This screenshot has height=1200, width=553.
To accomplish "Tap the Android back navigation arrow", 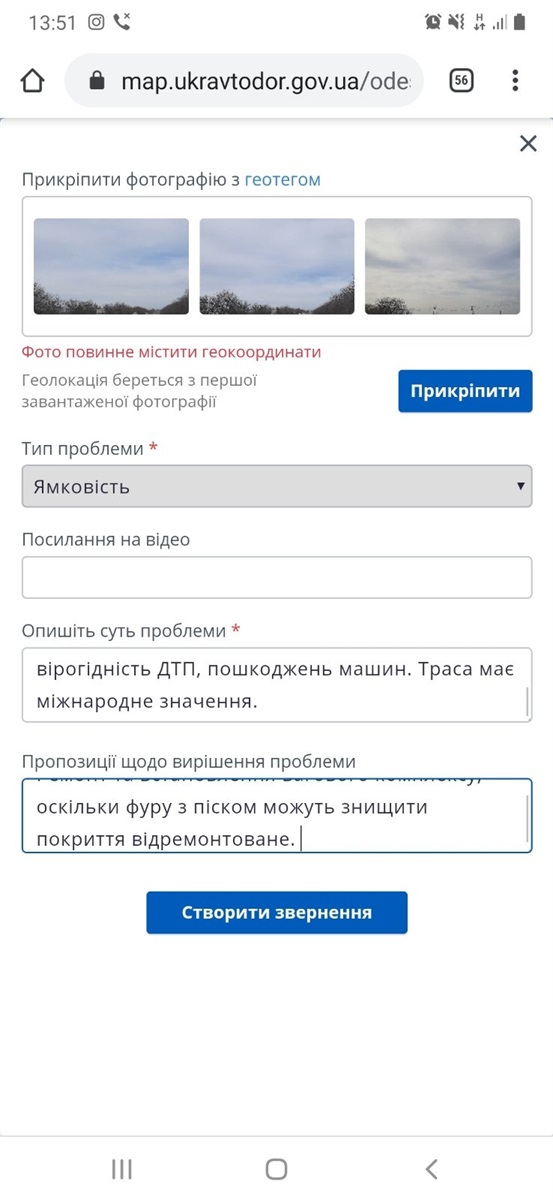I will point(432,1168).
